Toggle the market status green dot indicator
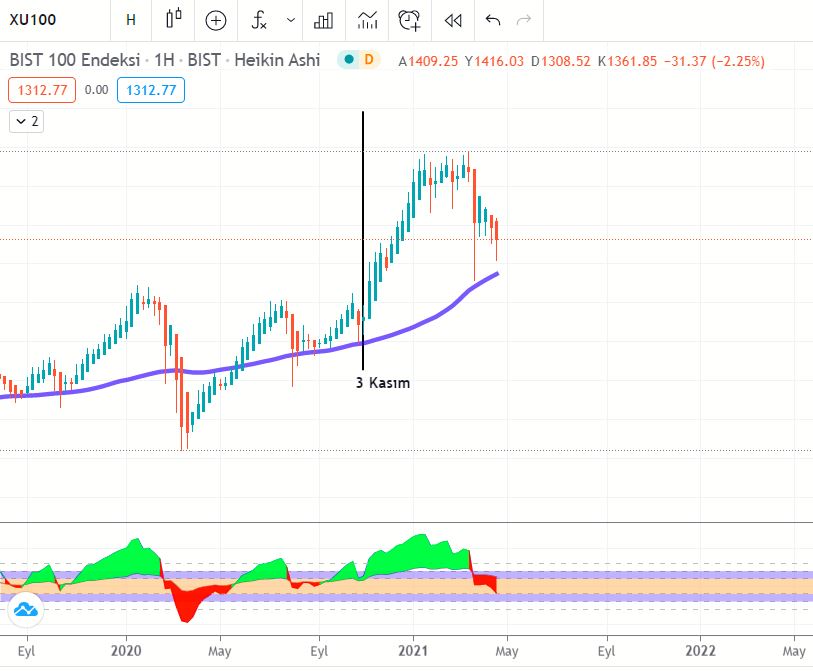Screen dimensions: 813x671 [x=349, y=60]
